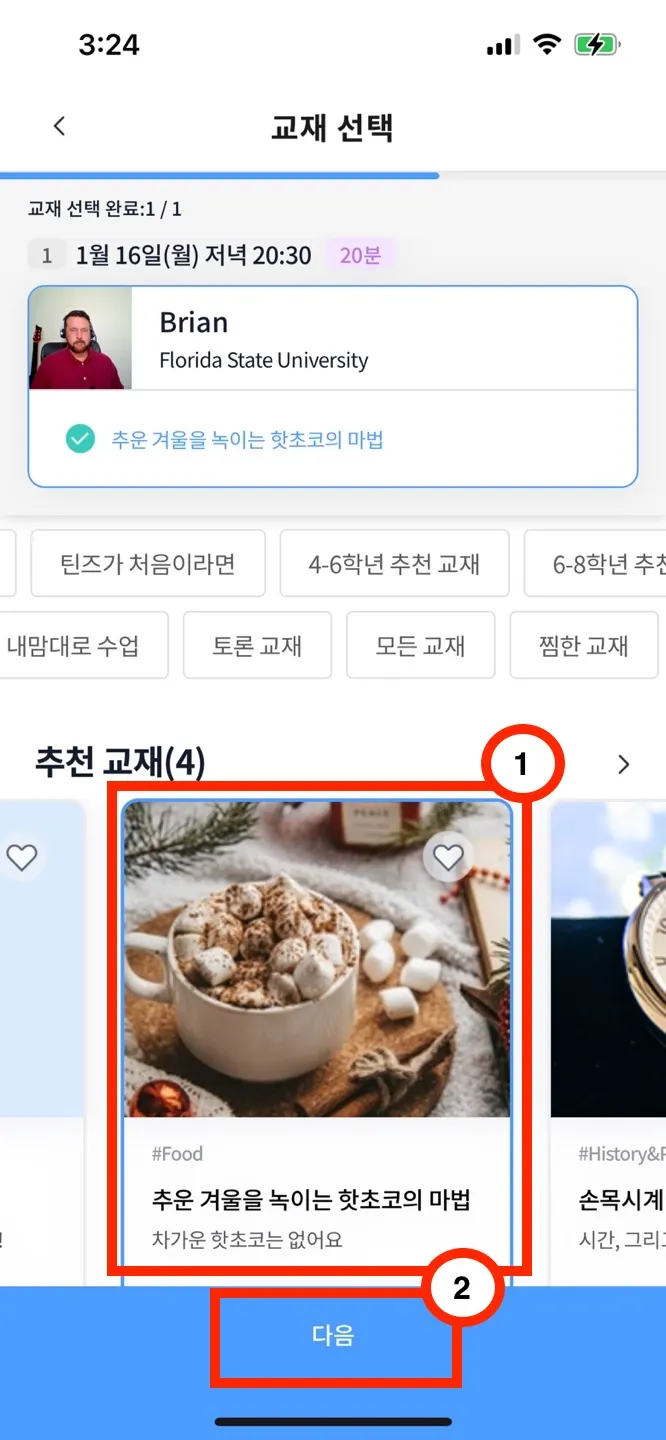Tap the blue progress bar under title
Screen dimensions: 666x1440
click(x=219, y=175)
